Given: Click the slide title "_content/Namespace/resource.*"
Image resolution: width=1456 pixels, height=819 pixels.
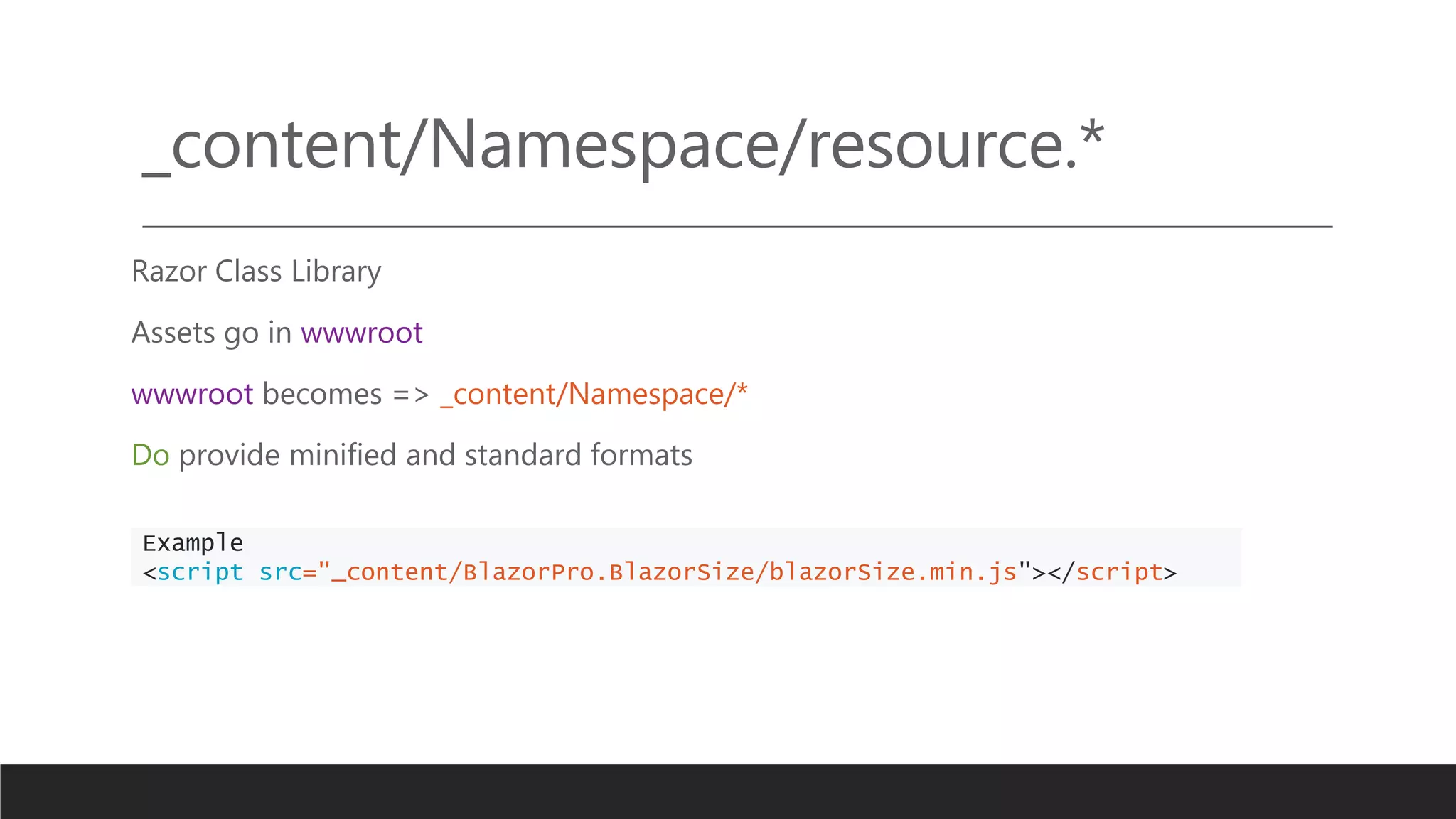Looking at the screenshot, I should pos(623,144).
